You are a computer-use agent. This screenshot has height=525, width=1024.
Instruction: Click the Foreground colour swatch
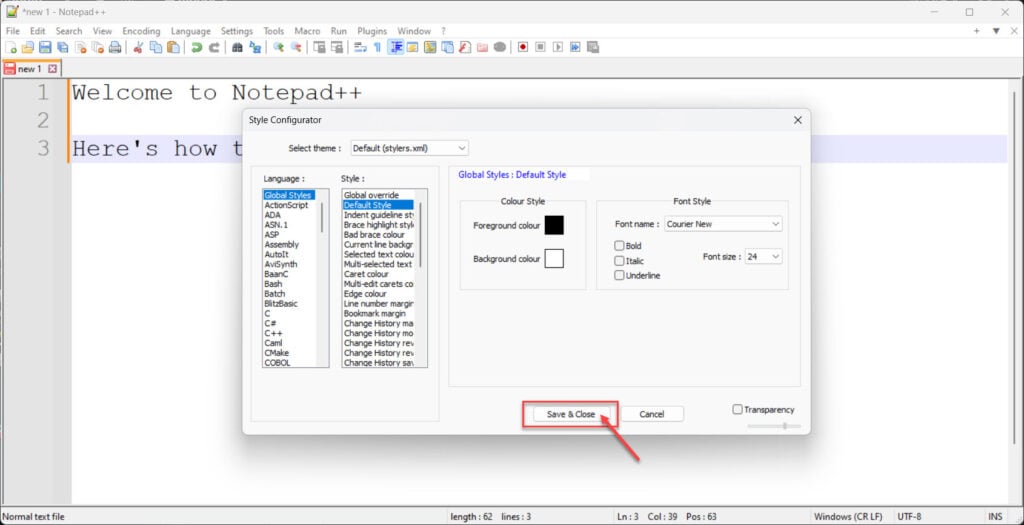click(x=554, y=225)
